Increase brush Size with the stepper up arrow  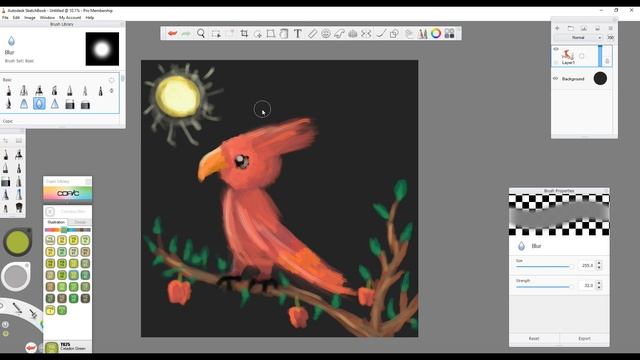coord(599,263)
